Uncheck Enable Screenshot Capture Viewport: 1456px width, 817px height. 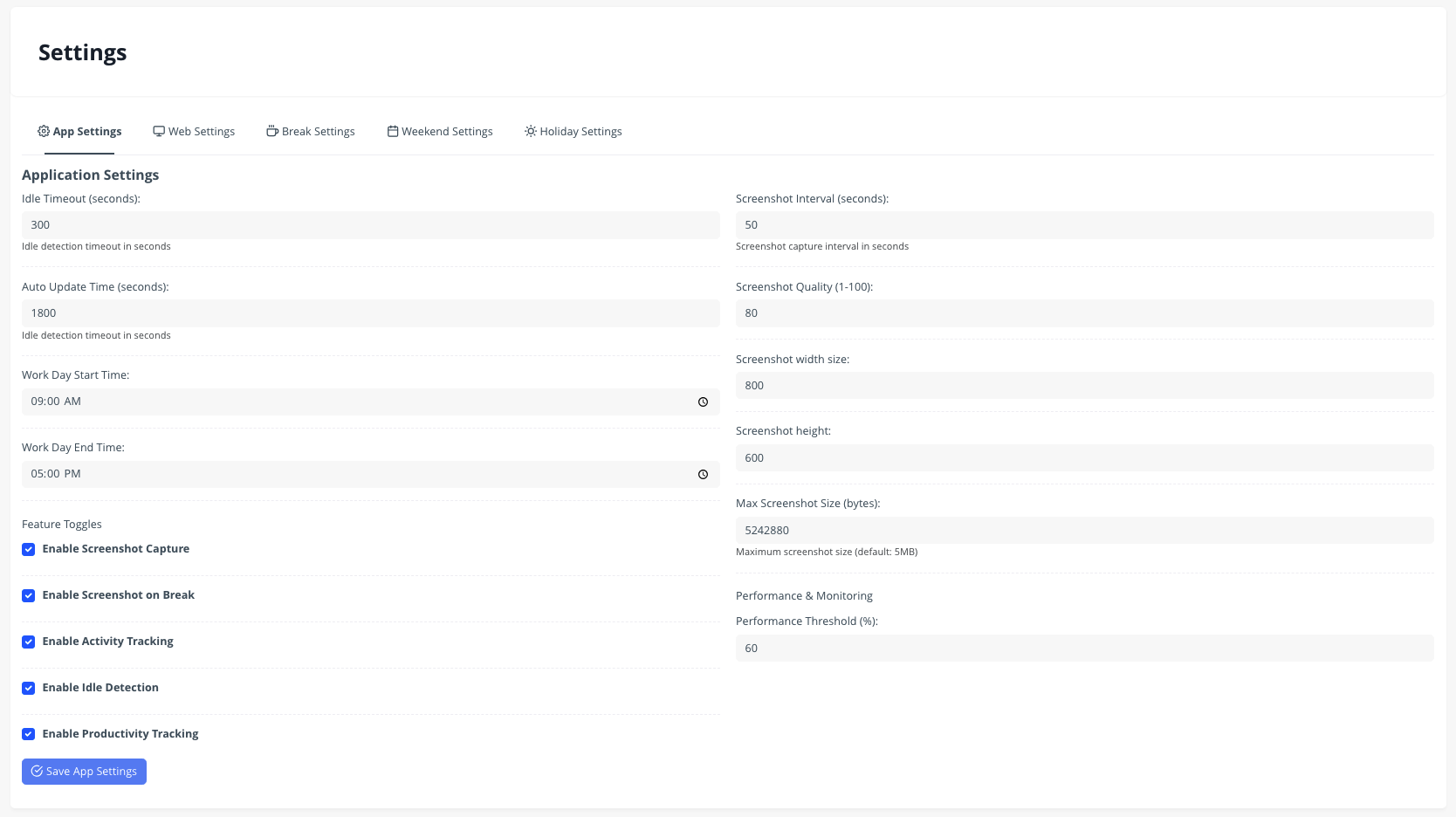tap(29, 549)
